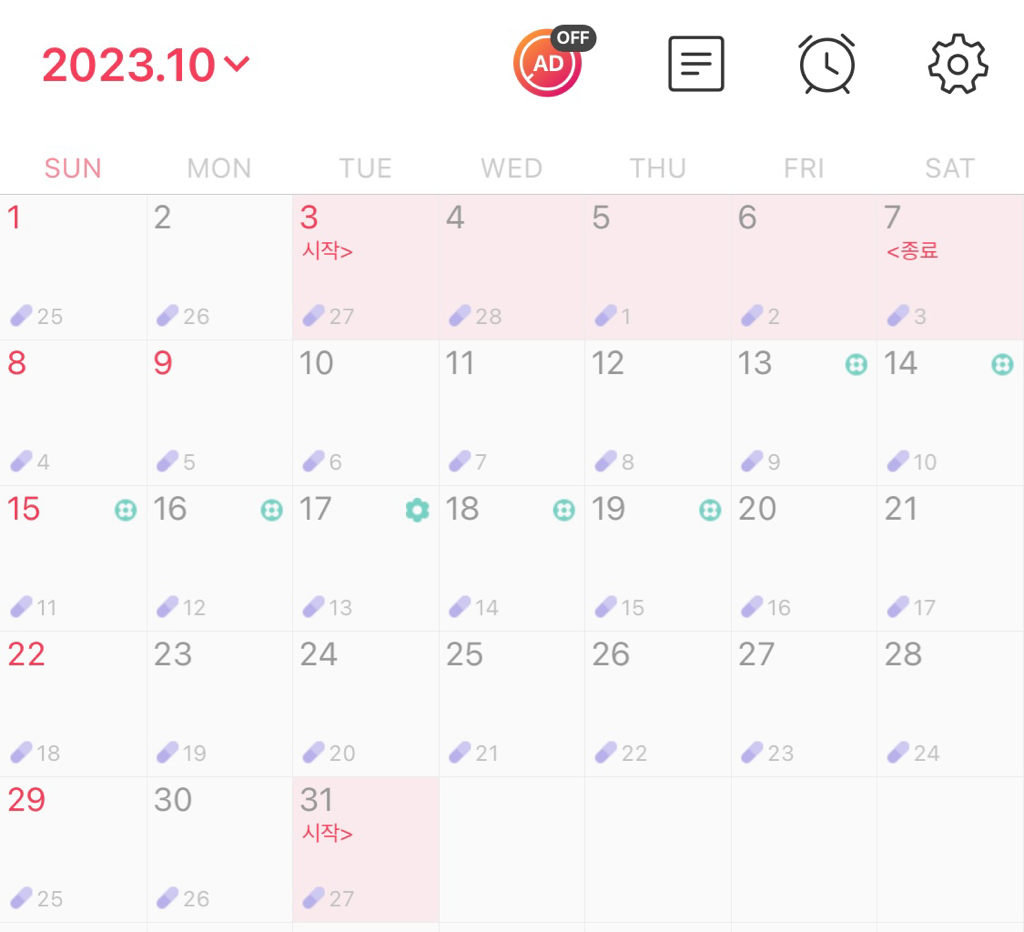Expand the 2023.10 month dropdown
1024x932 pixels.
[130, 66]
